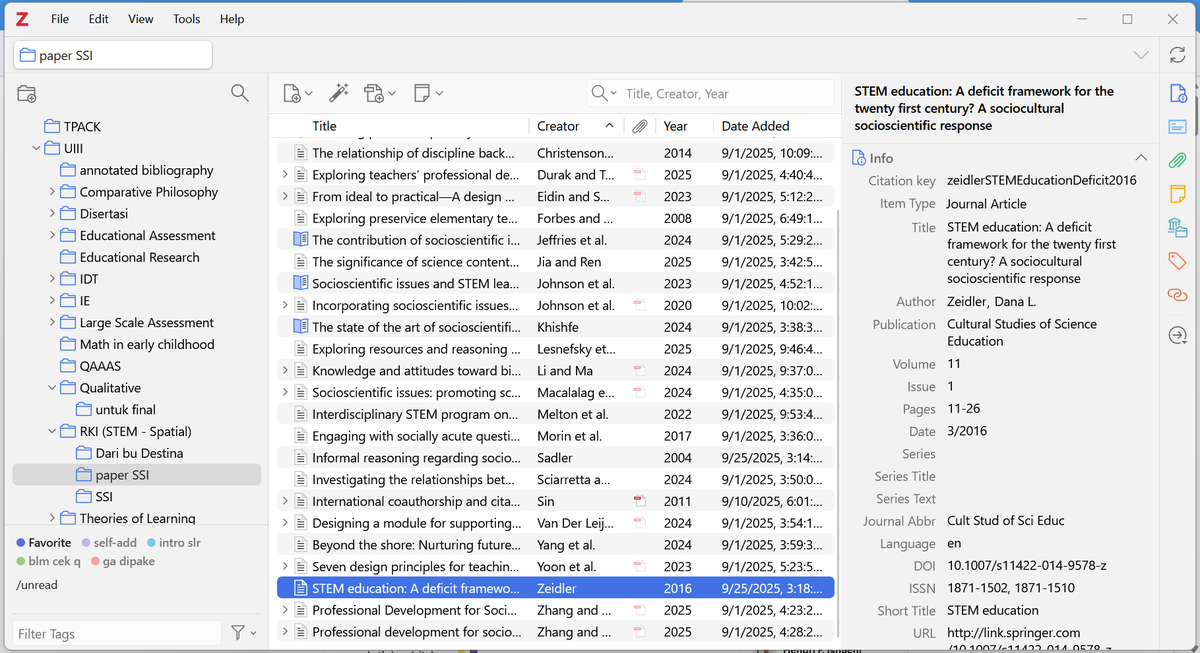The height and width of the screenshot is (653, 1200).
Task: Select the Khishfe state of the art item
Action: click(555, 327)
